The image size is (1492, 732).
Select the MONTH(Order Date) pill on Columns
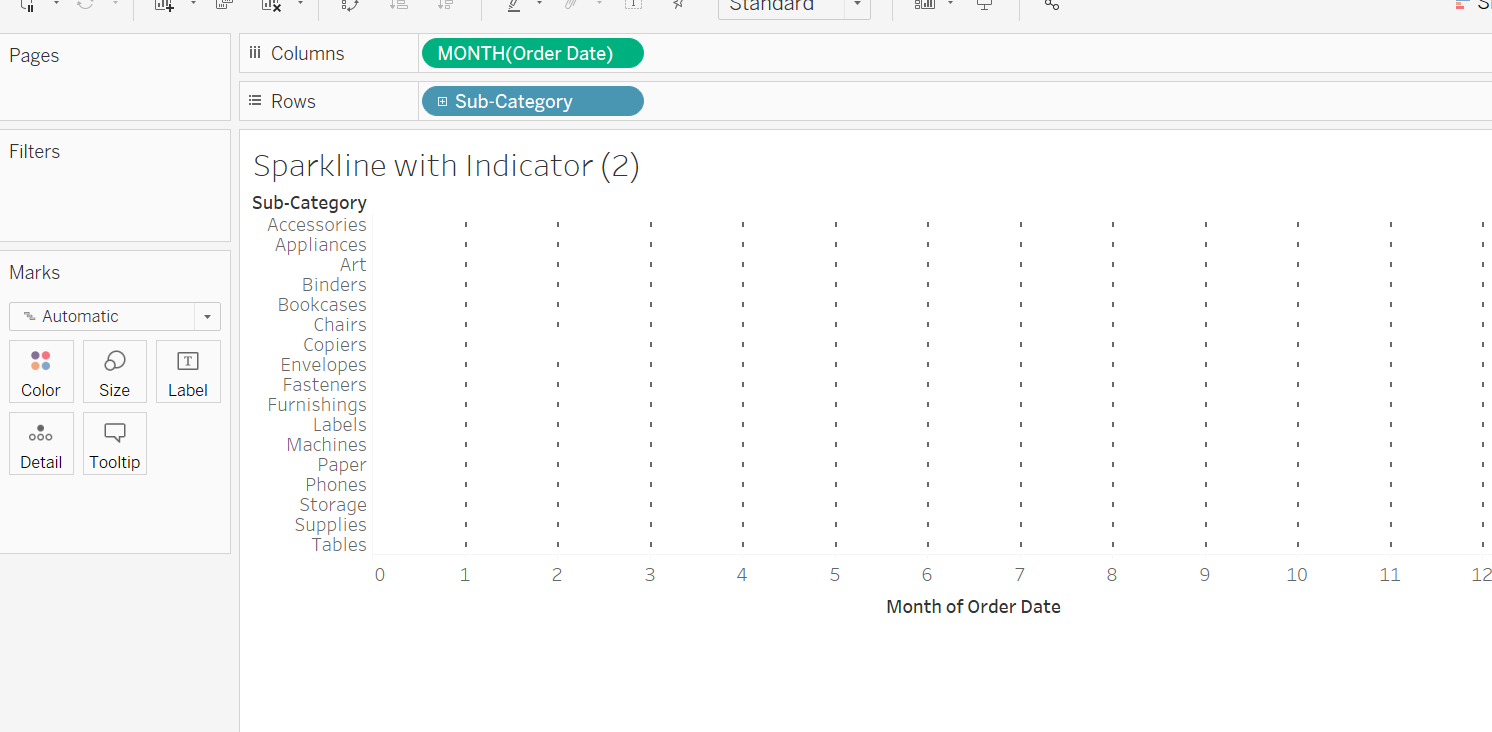(x=533, y=53)
